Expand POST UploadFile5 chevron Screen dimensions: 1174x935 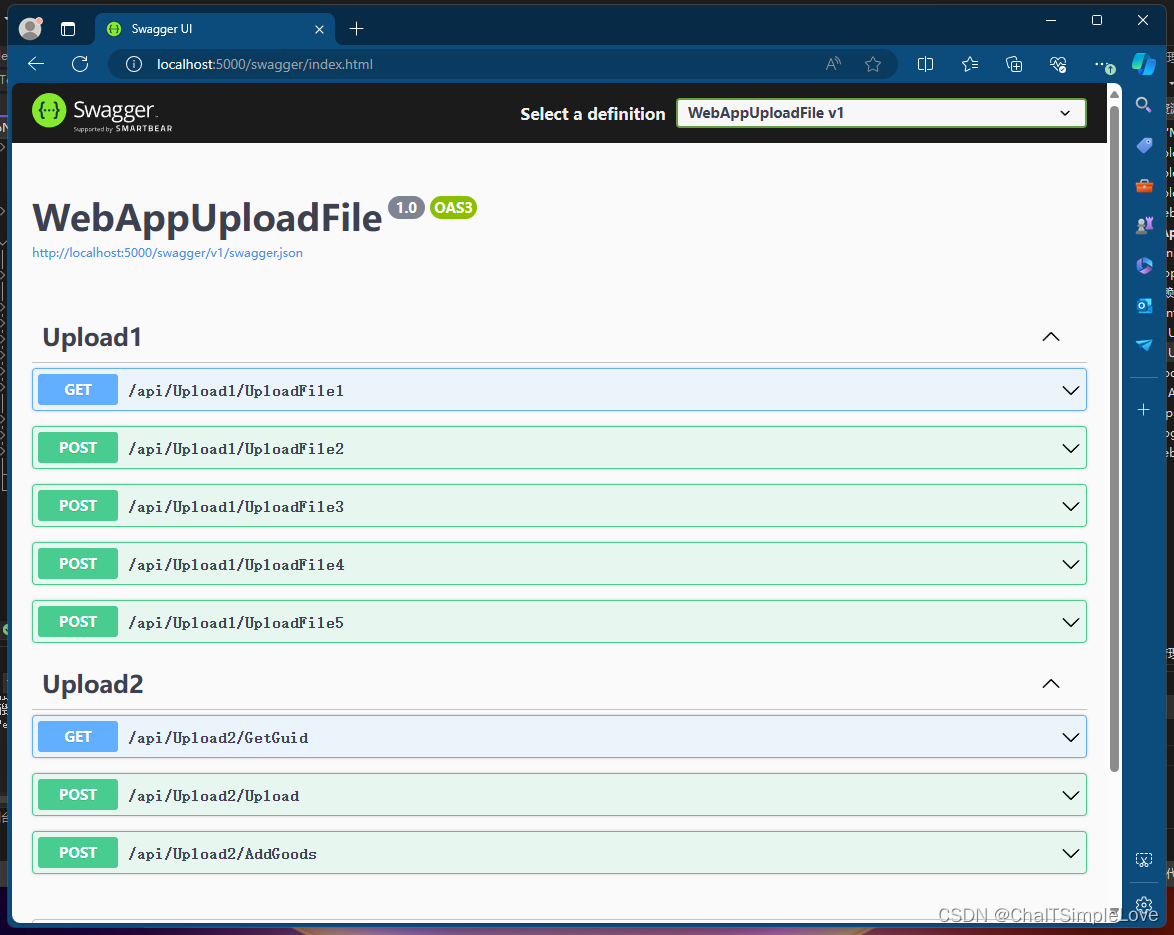1071,622
